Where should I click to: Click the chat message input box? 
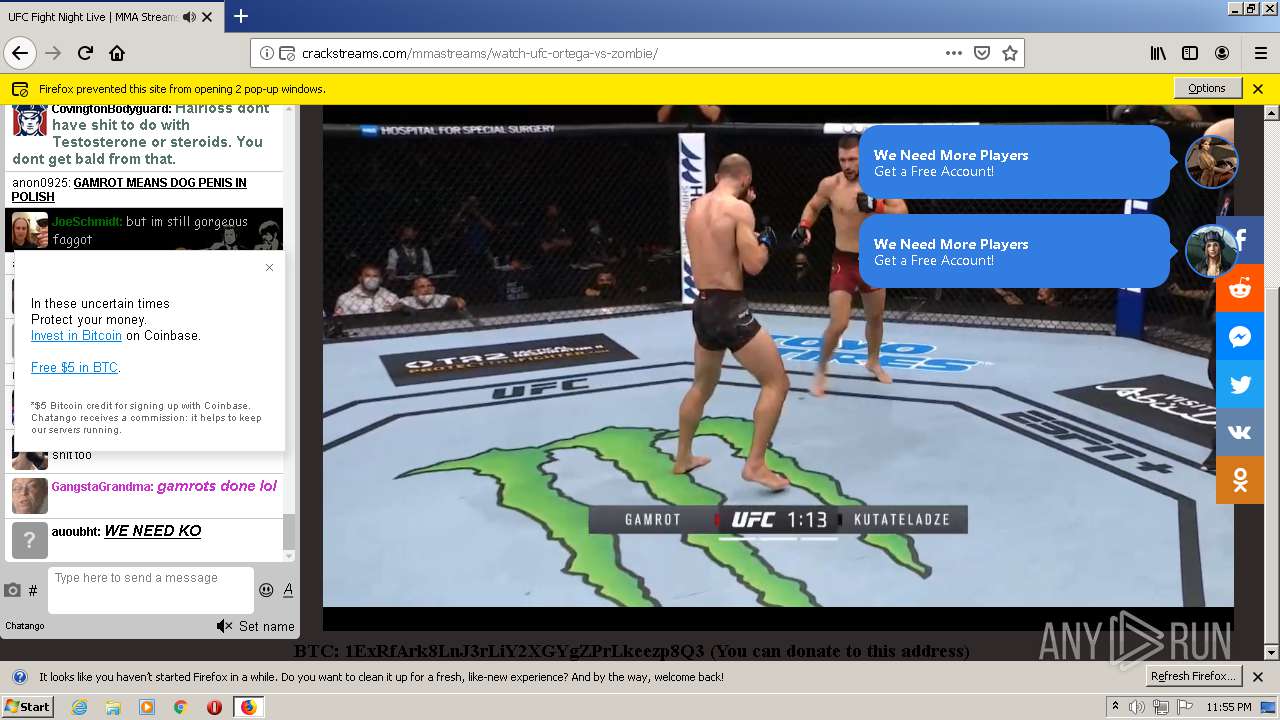coord(151,590)
